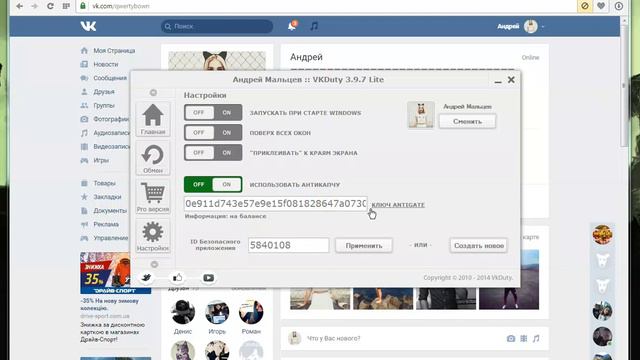Toggle ЗАПУСКАТЬ ПРИ СТАРТЕ WINDOWS switch
The height and width of the screenshot is (360, 640).
[213, 112]
